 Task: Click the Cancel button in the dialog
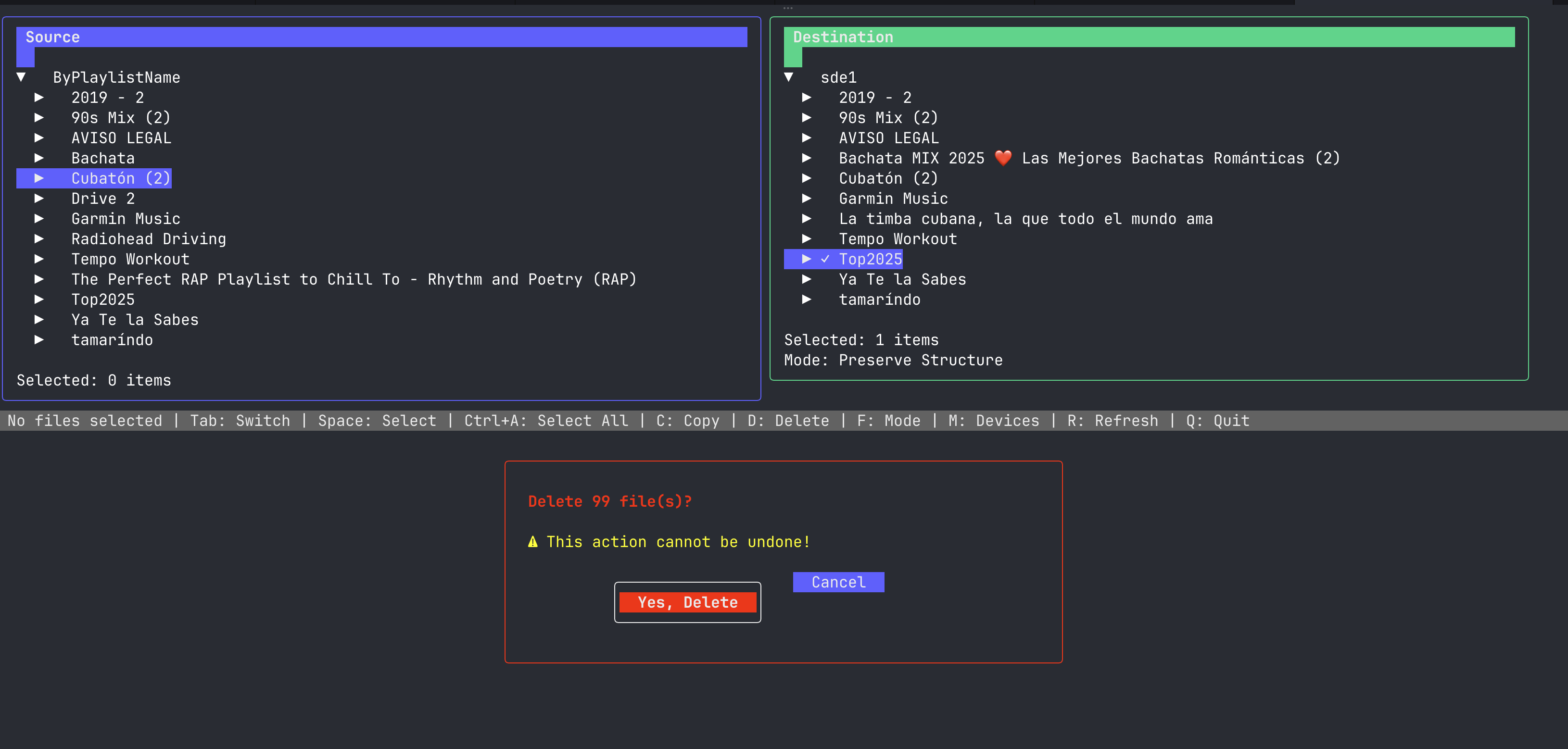tap(837, 582)
